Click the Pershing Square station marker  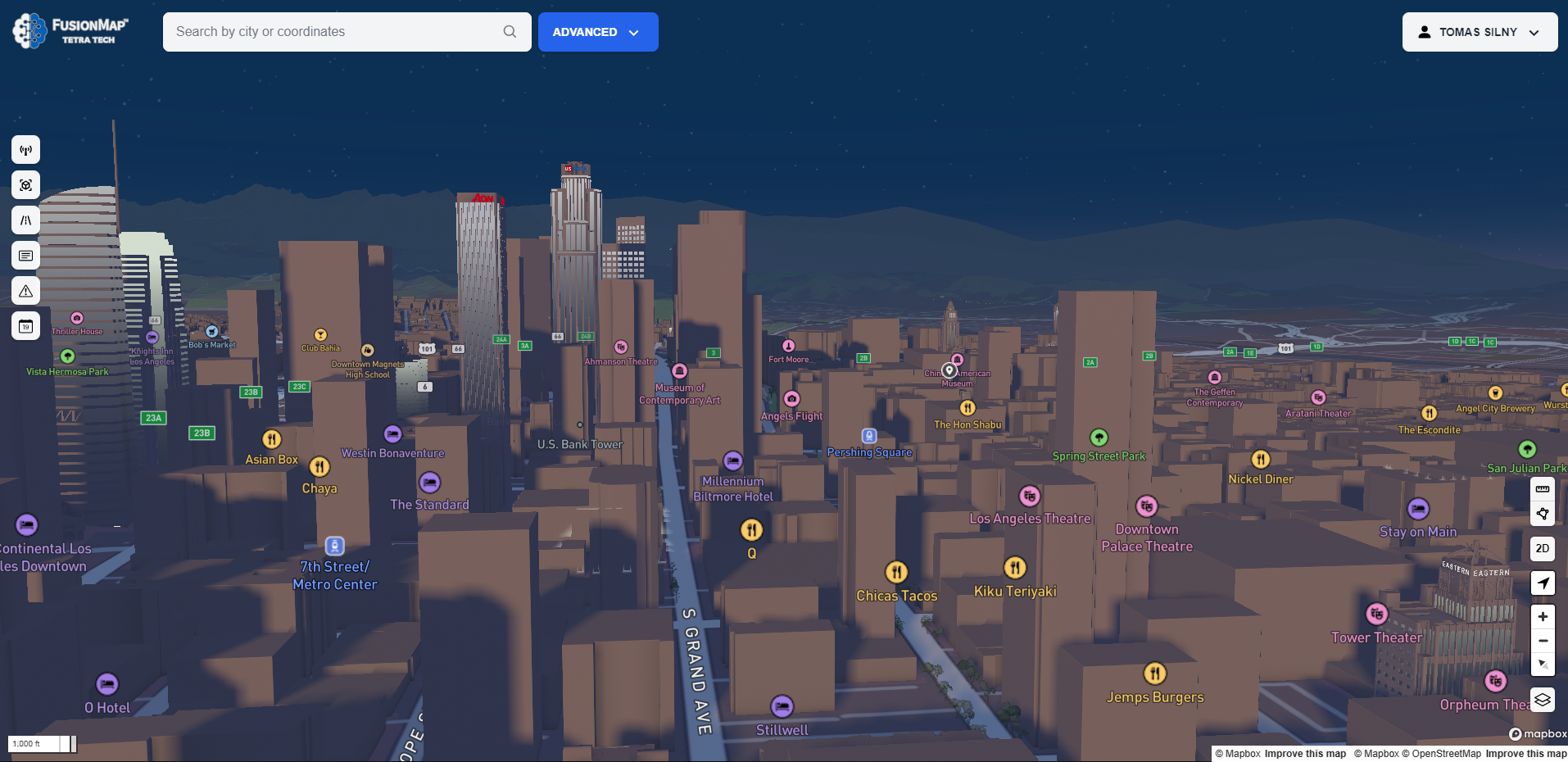point(869,436)
